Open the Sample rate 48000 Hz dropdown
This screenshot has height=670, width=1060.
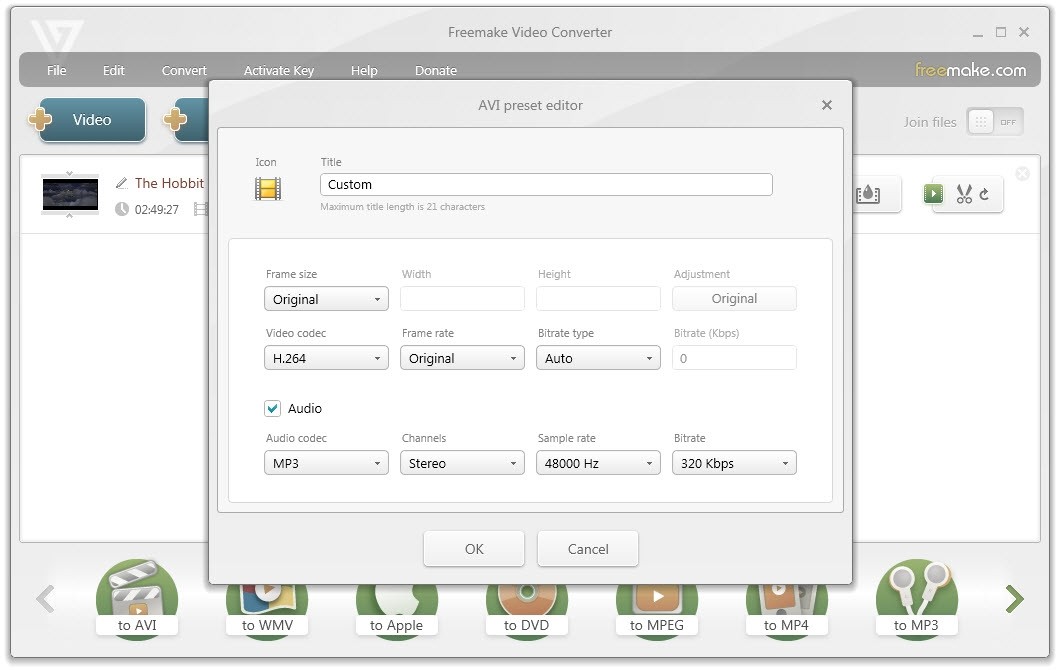(598, 463)
